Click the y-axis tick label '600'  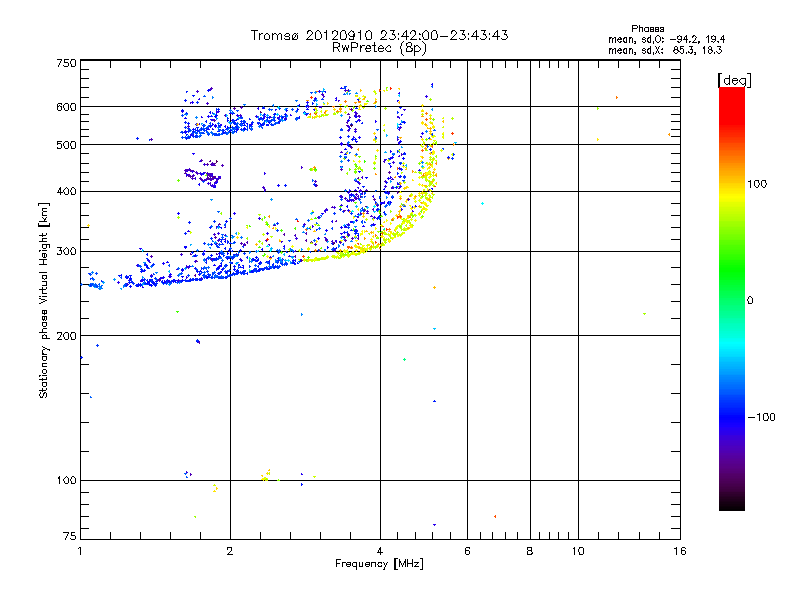[66, 107]
